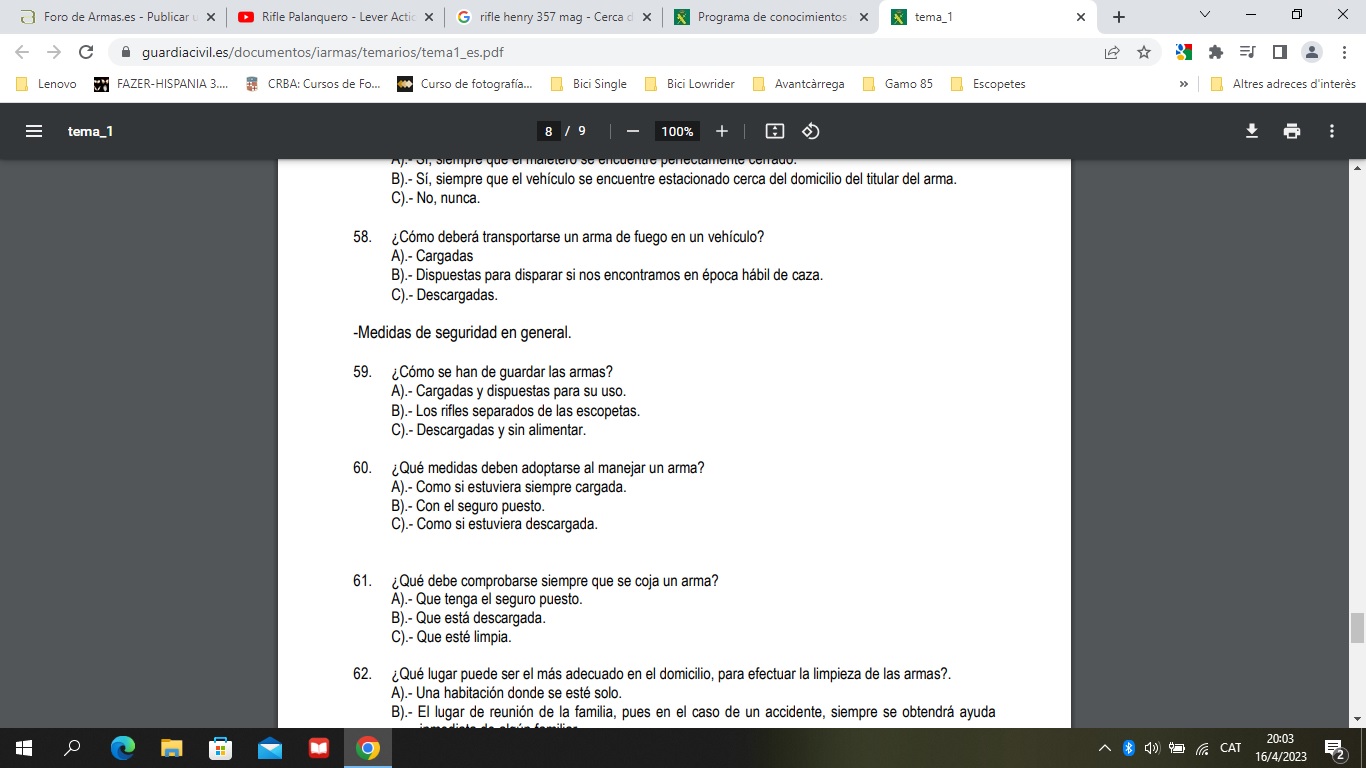Open Microsoft Edge from the taskbar
Viewport: 1366px width, 768px height.
(123, 748)
